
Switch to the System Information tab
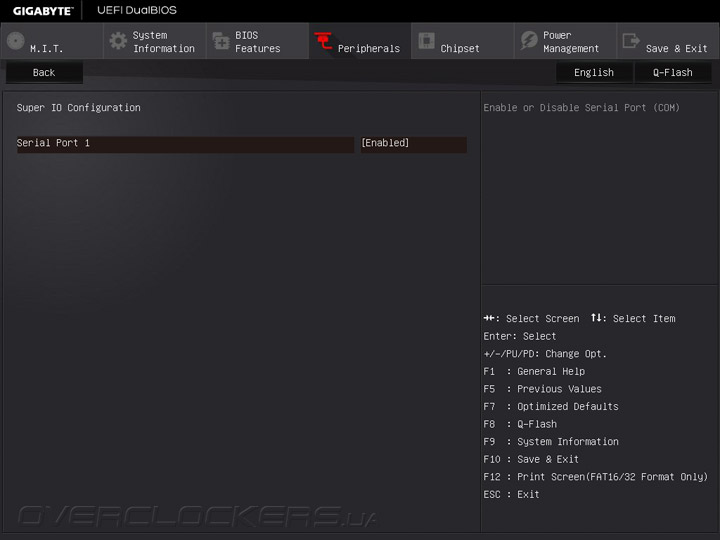155,41
